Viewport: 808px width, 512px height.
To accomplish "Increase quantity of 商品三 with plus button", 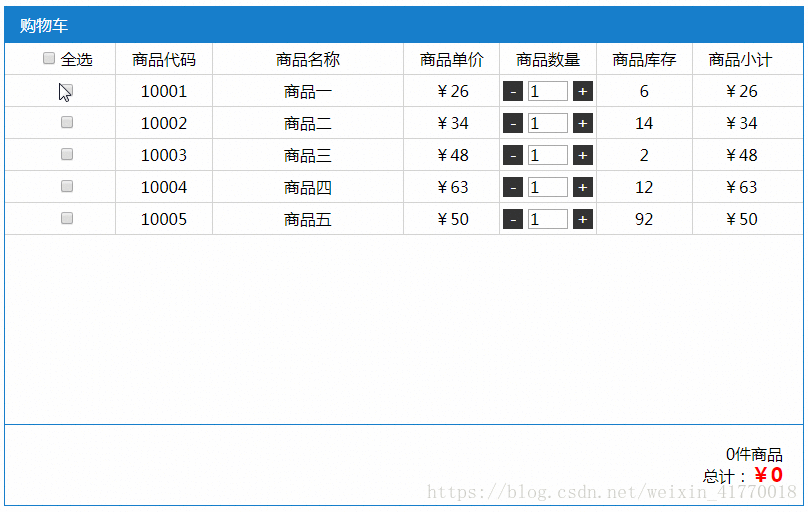I will point(583,155).
